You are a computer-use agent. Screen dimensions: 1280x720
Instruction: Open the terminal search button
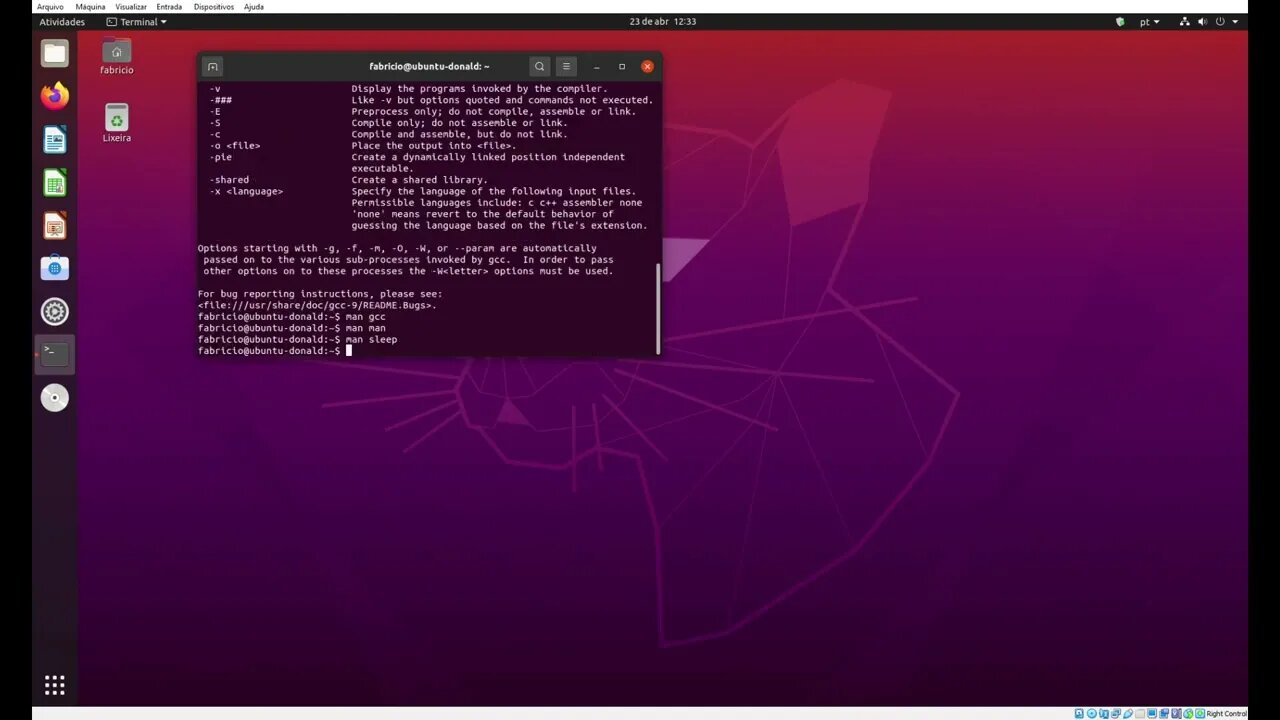tap(540, 66)
